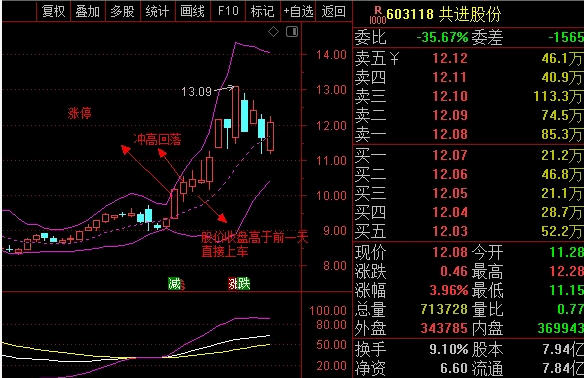The width and height of the screenshot is (584, 378).
Task: Click the 冲高回落 annotation text
Action: coord(158,140)
